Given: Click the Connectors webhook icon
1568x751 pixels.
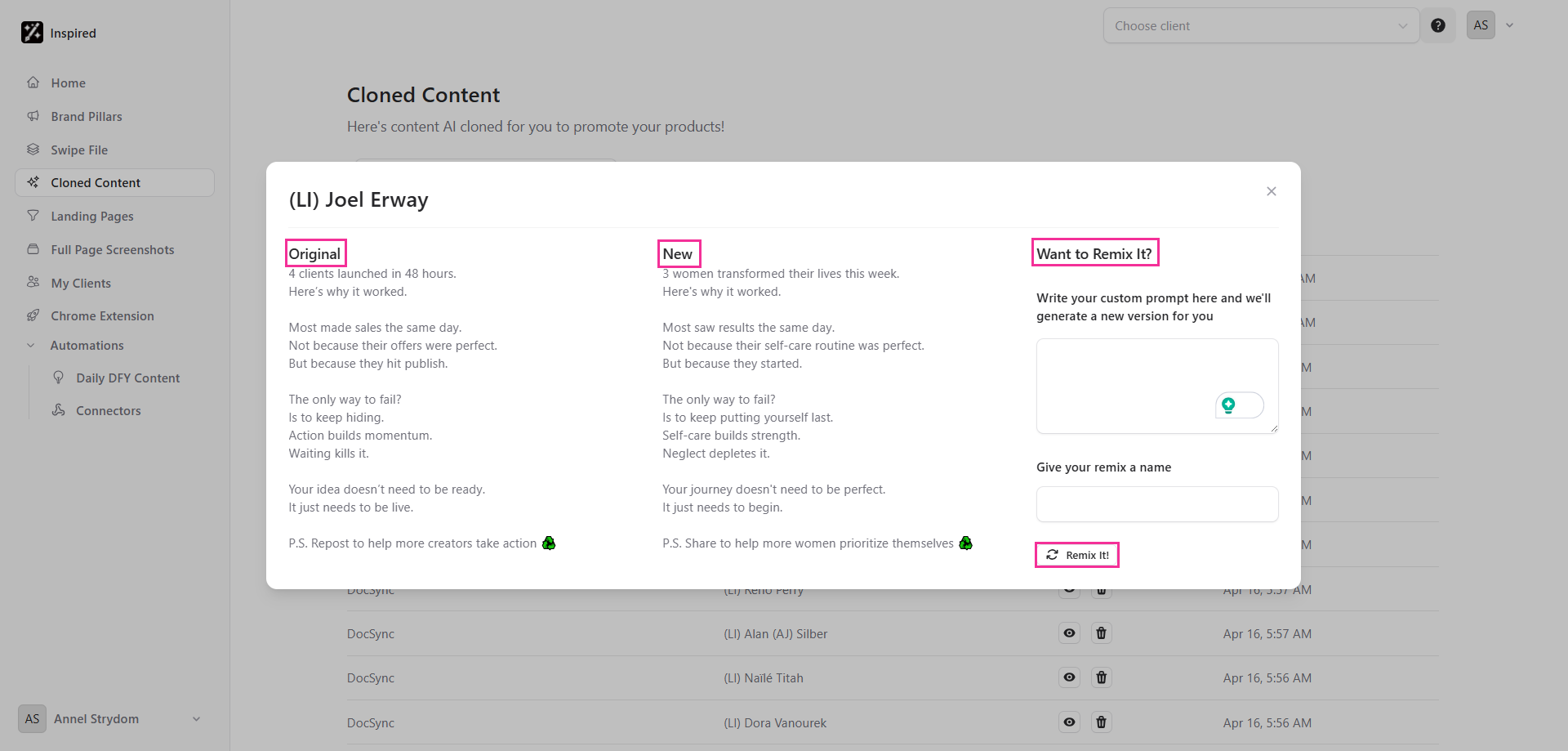Looking at the screenshot, I should coord(58,410).
